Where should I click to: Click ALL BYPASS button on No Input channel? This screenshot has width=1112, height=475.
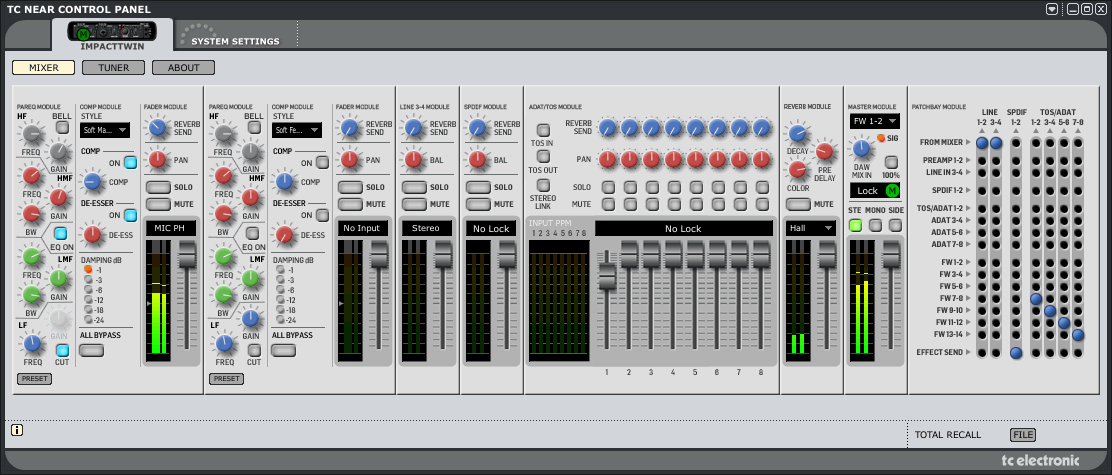click(x=284, y=350)
